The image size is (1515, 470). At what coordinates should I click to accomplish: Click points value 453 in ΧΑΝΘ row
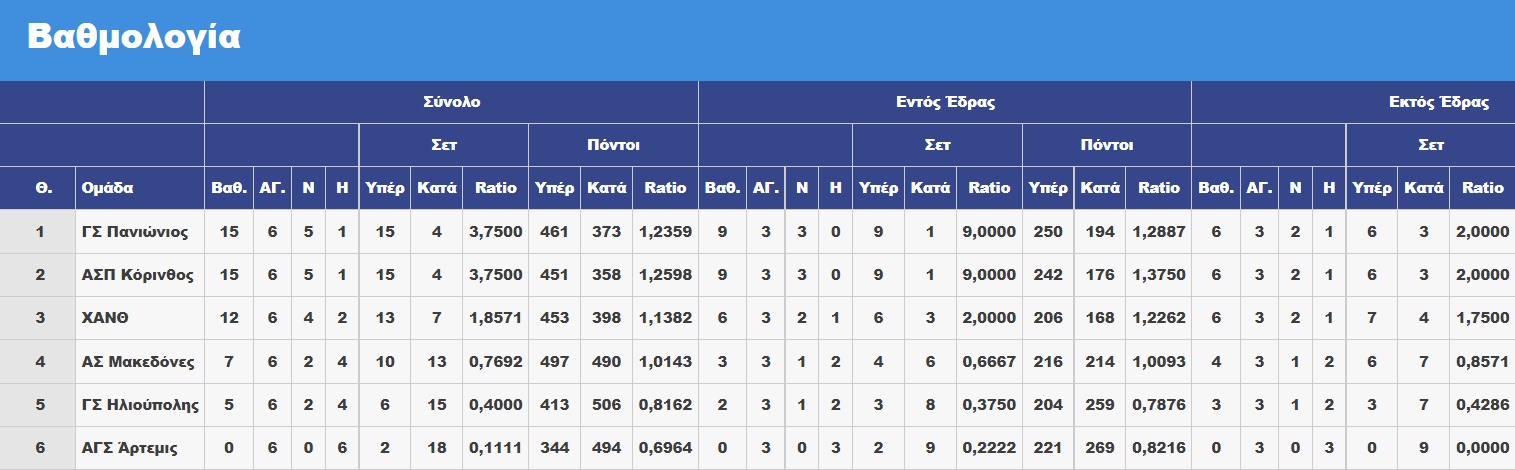coord(554,318)
